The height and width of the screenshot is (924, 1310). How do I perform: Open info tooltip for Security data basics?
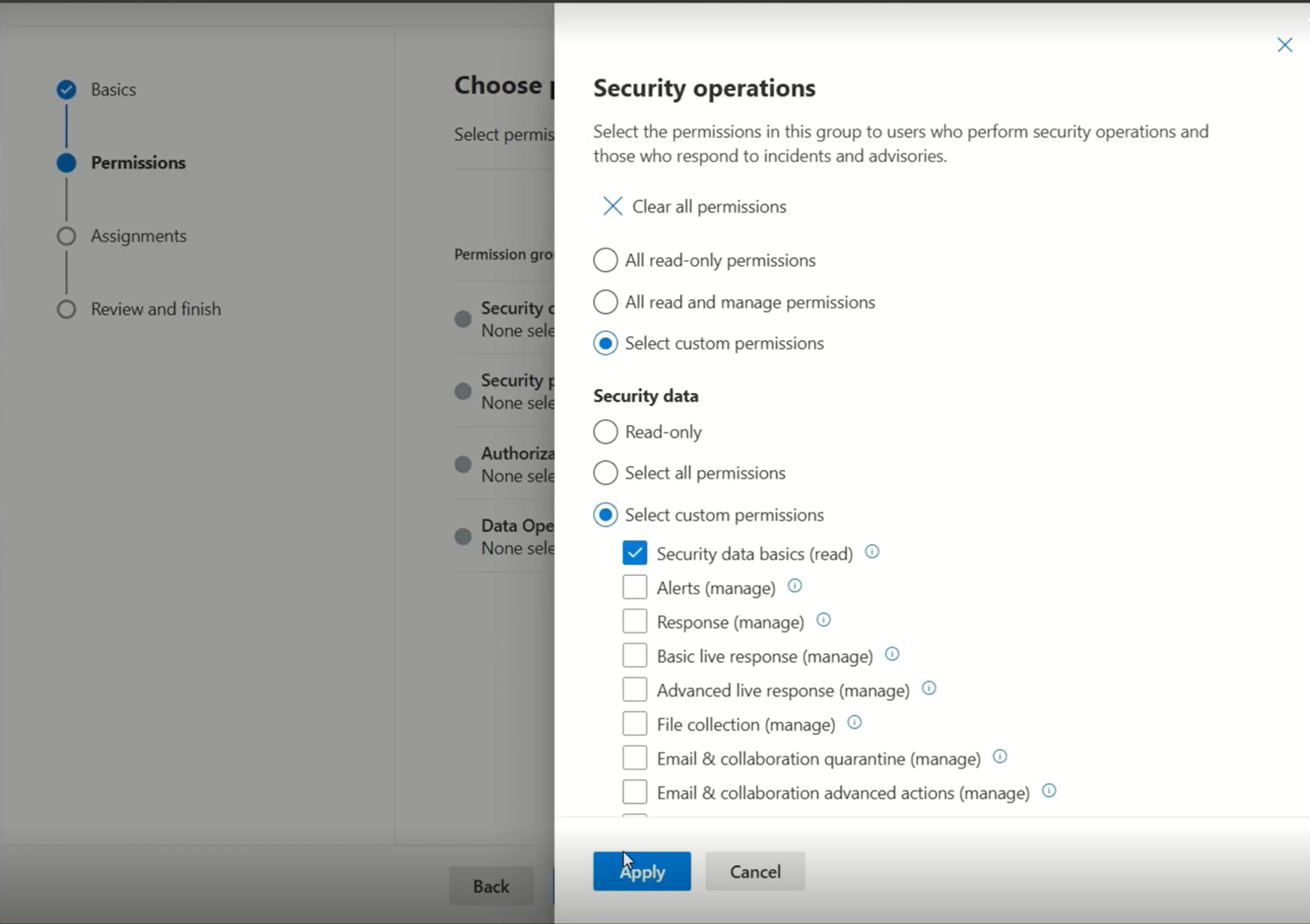[872, 552]
